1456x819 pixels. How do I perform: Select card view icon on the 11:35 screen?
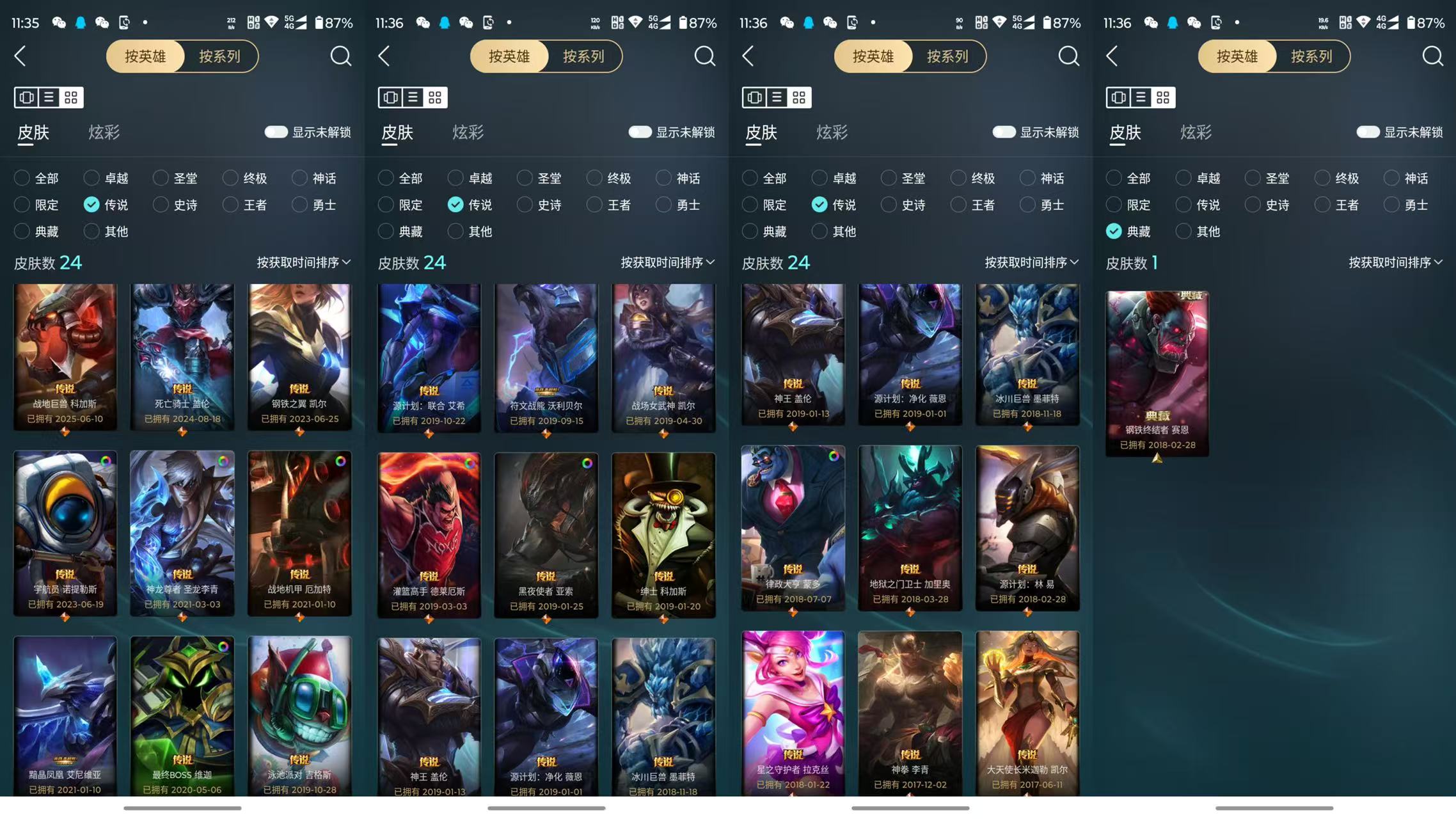click(26, 97)
